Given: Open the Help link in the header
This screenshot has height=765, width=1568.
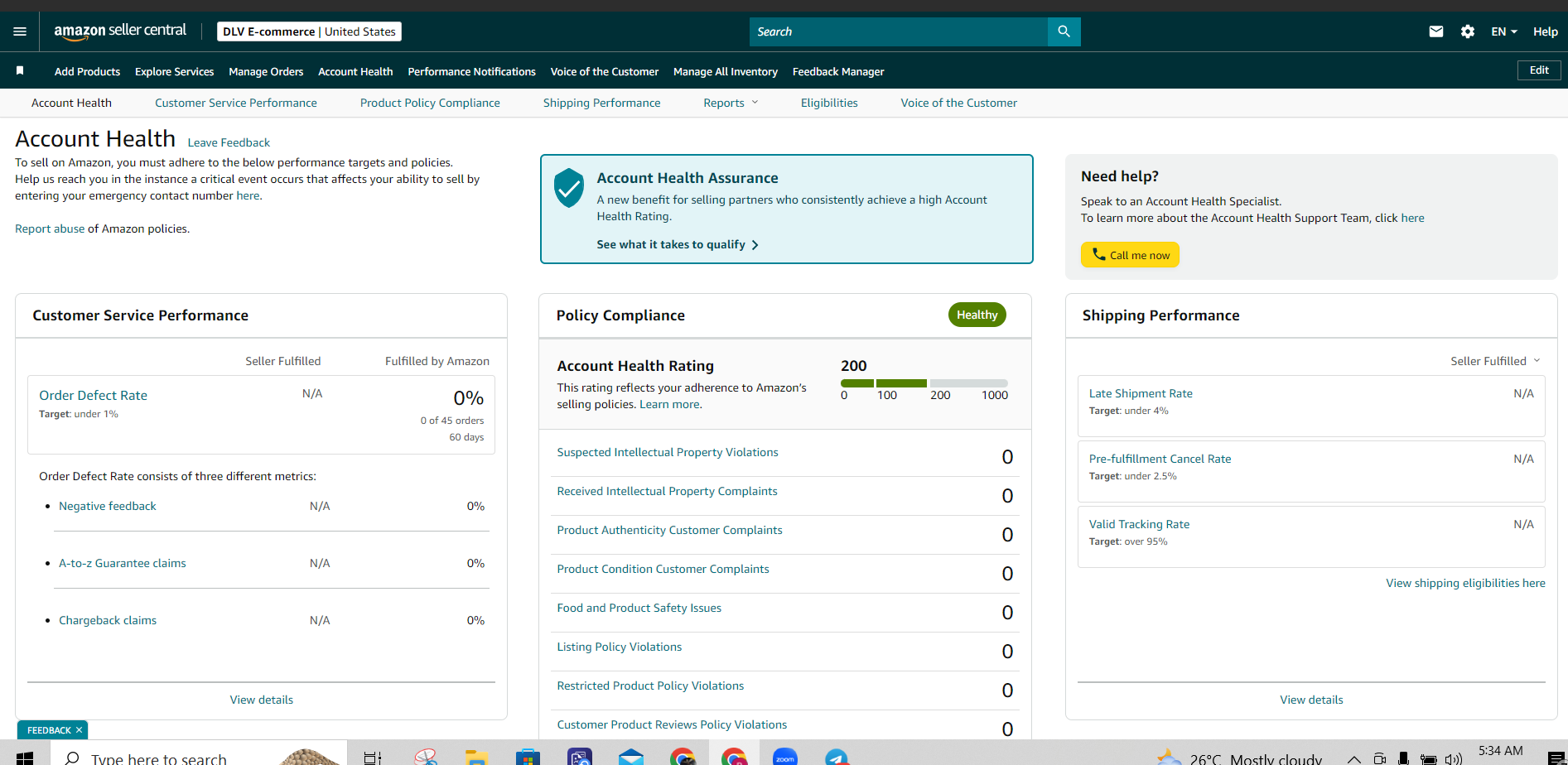Looking at the screenshot, I should click(x=1546, y=31).
